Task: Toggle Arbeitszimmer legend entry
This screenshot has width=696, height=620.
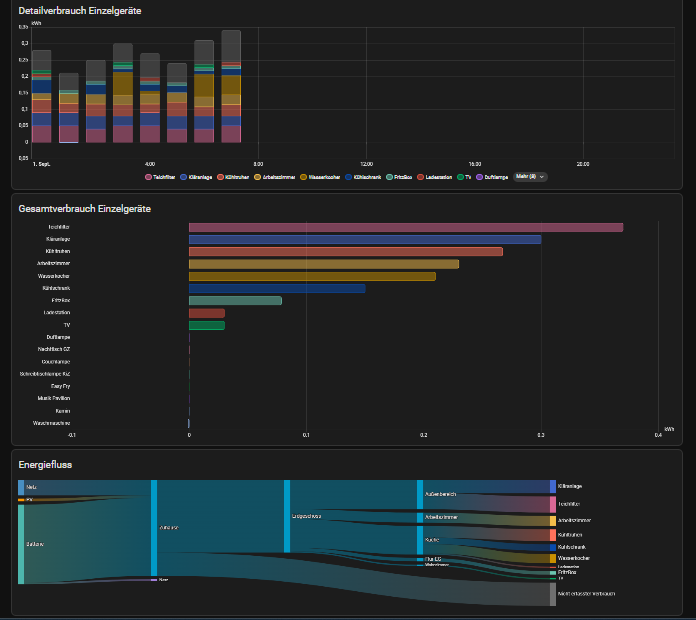Action: (273, 176)
